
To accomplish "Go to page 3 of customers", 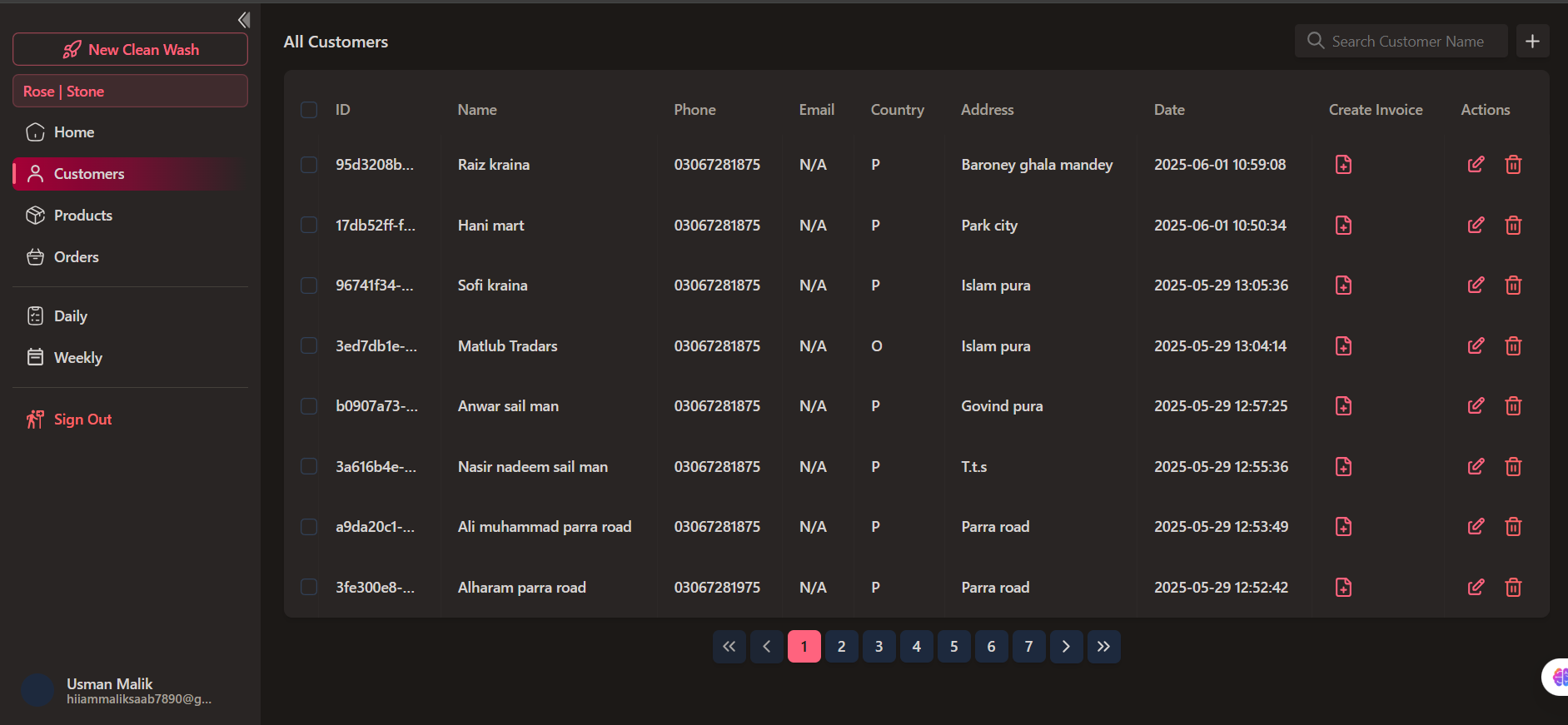I will click(879, 647).
